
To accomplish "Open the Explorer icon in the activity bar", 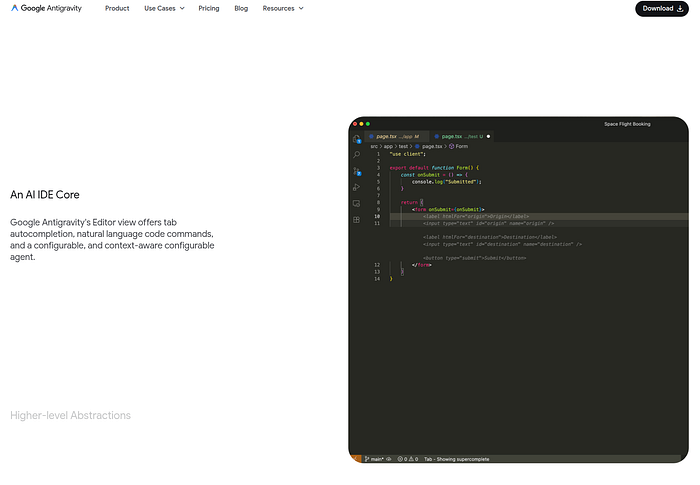I will 357,139.
